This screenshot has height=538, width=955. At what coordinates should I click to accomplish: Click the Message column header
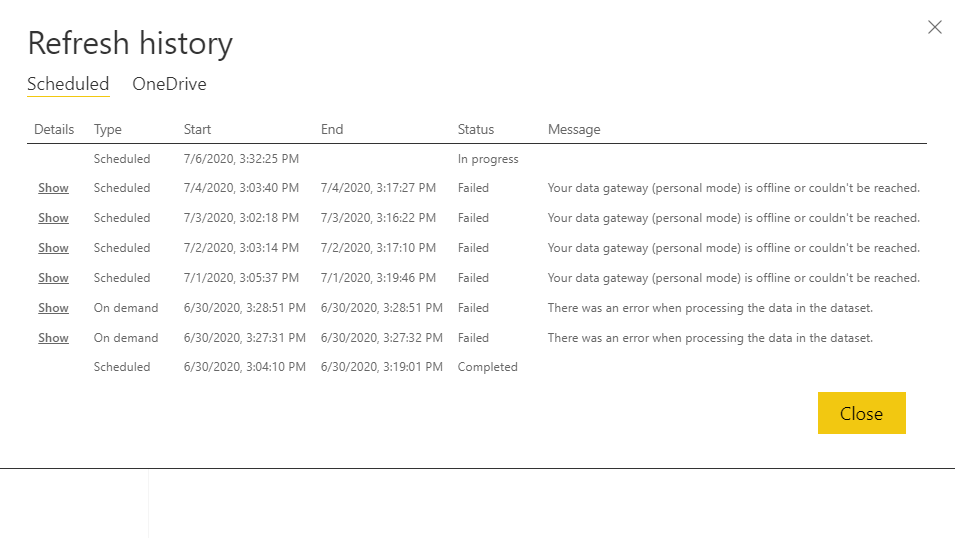click(x=574, y=129)
